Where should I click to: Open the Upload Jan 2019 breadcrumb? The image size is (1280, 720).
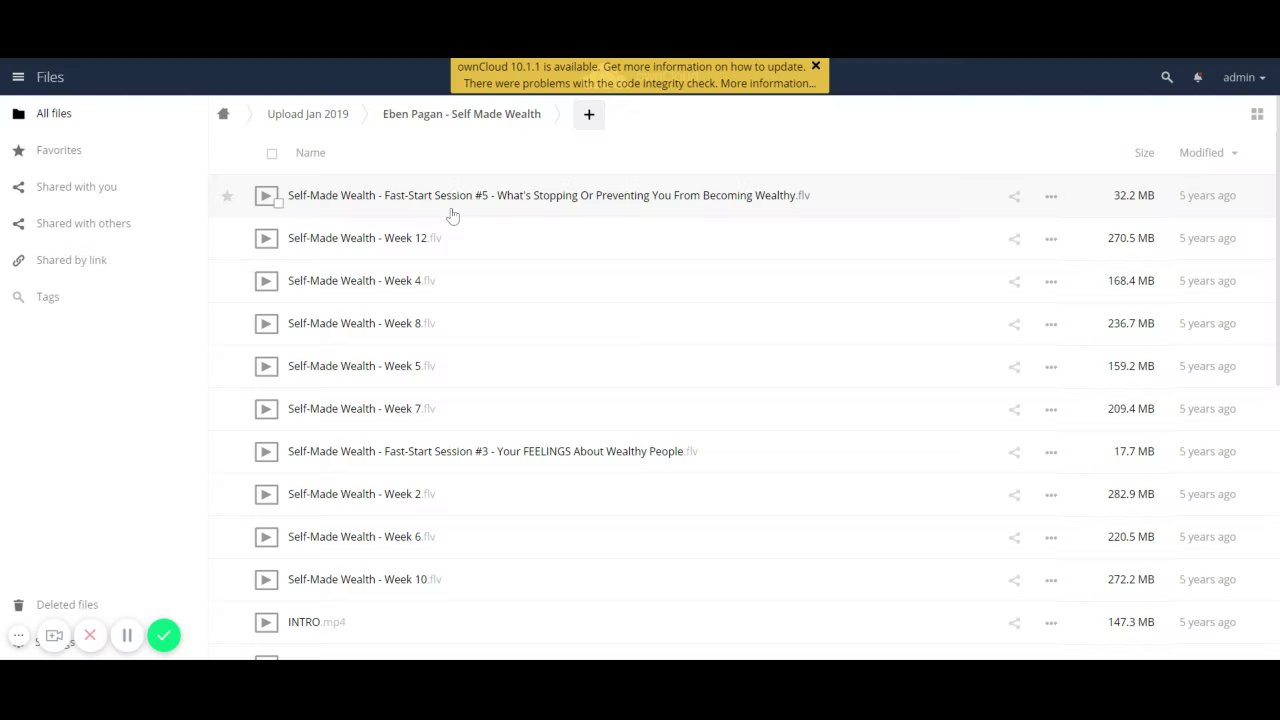coord(308,114)
